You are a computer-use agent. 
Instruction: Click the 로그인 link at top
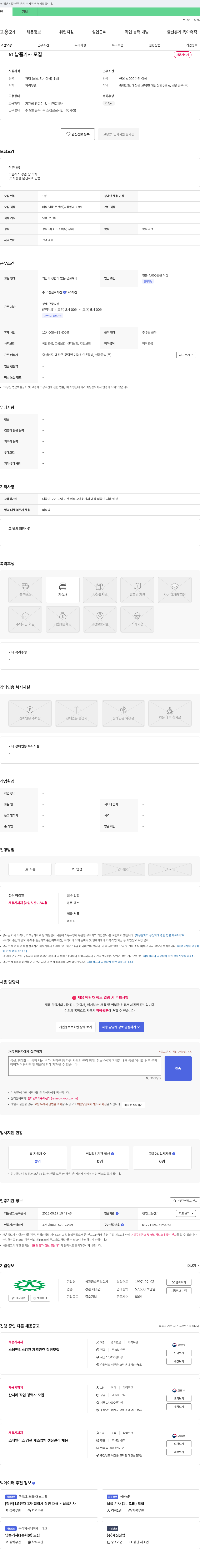tap(187, 20)
